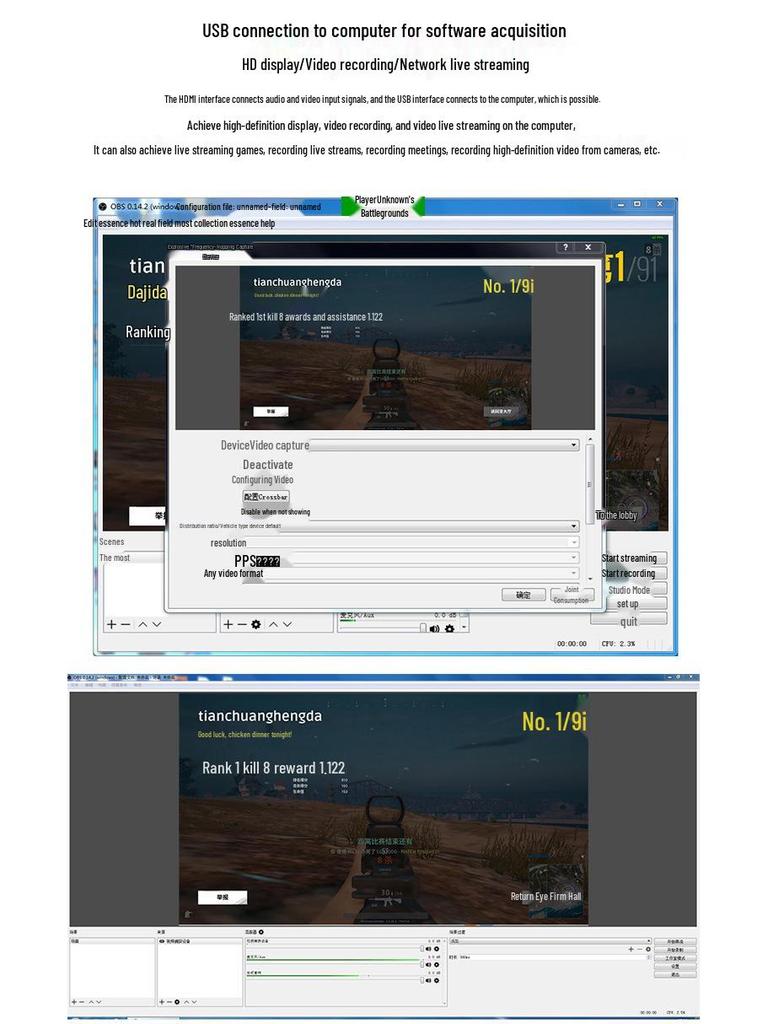Click transition duration field in lower OBS
The image size is (768, 1024).
coord(556,957)
